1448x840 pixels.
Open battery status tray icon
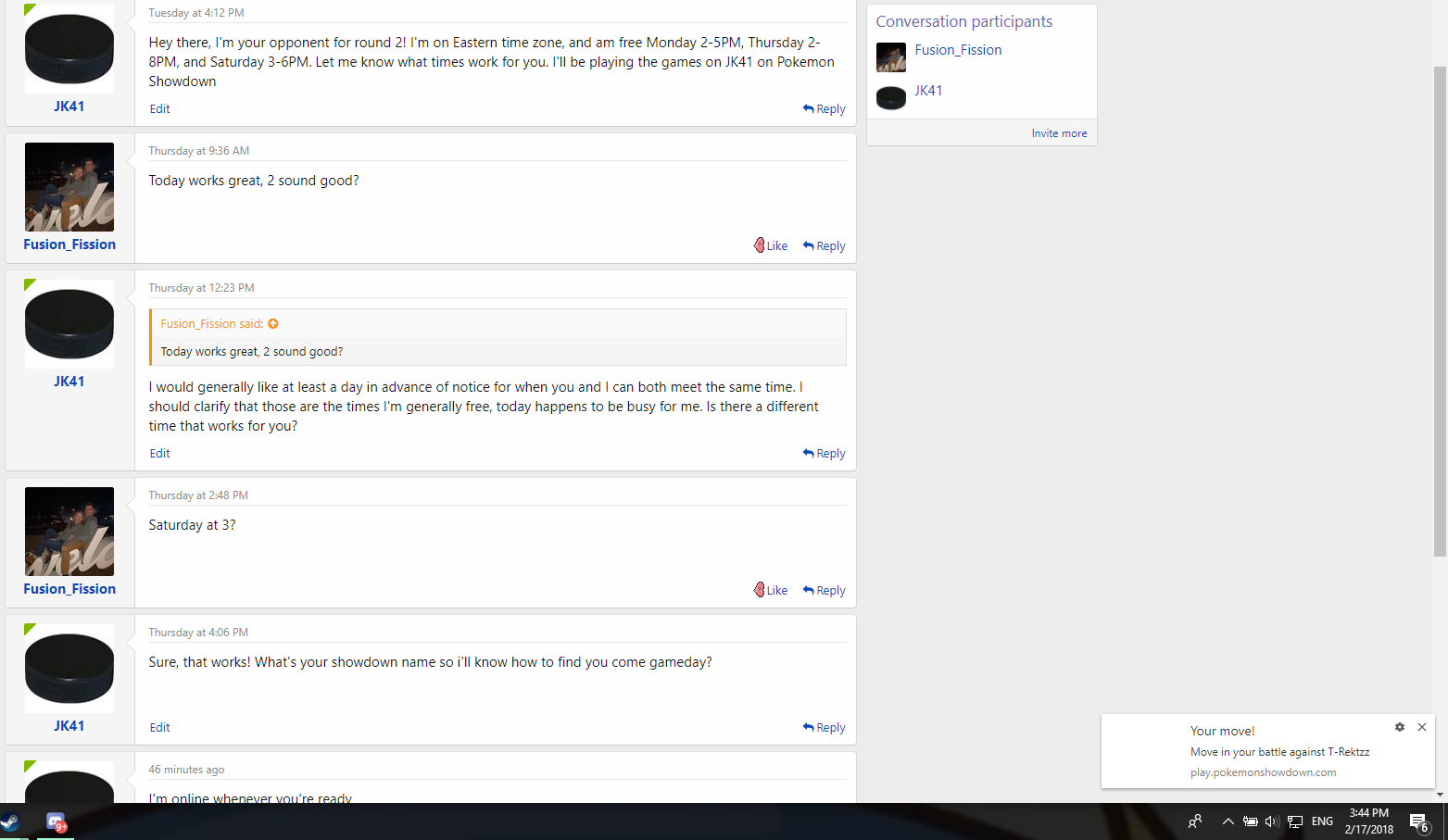(x=1251, y=821)
